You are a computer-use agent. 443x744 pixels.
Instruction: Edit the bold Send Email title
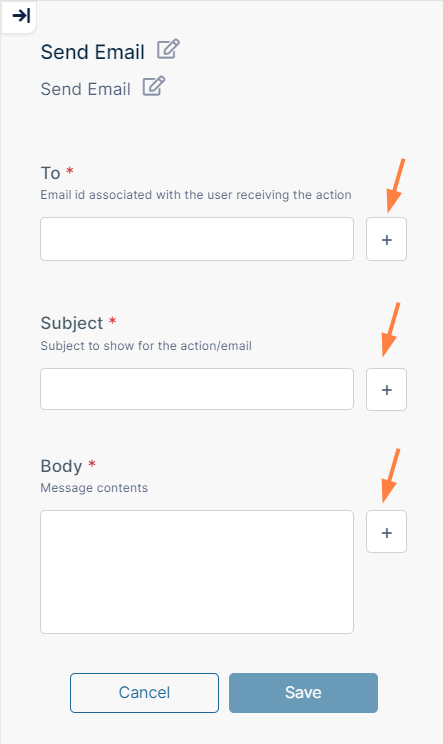168,49
